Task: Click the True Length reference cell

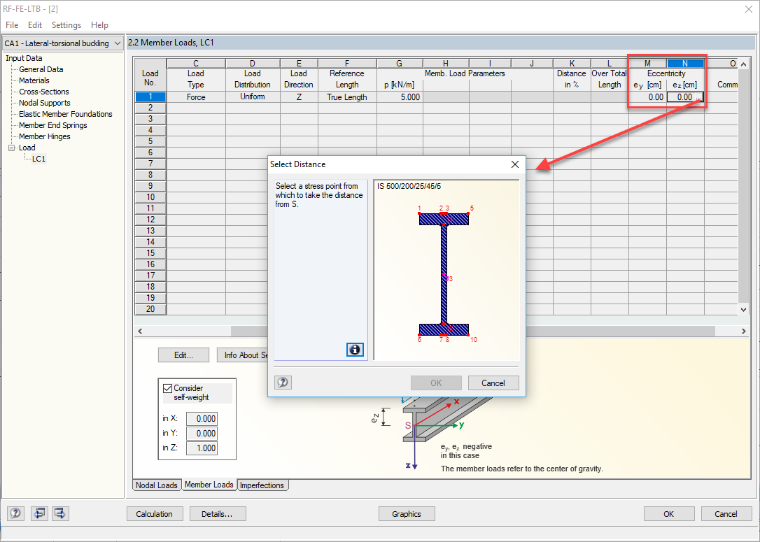Action: pos(347,97)
